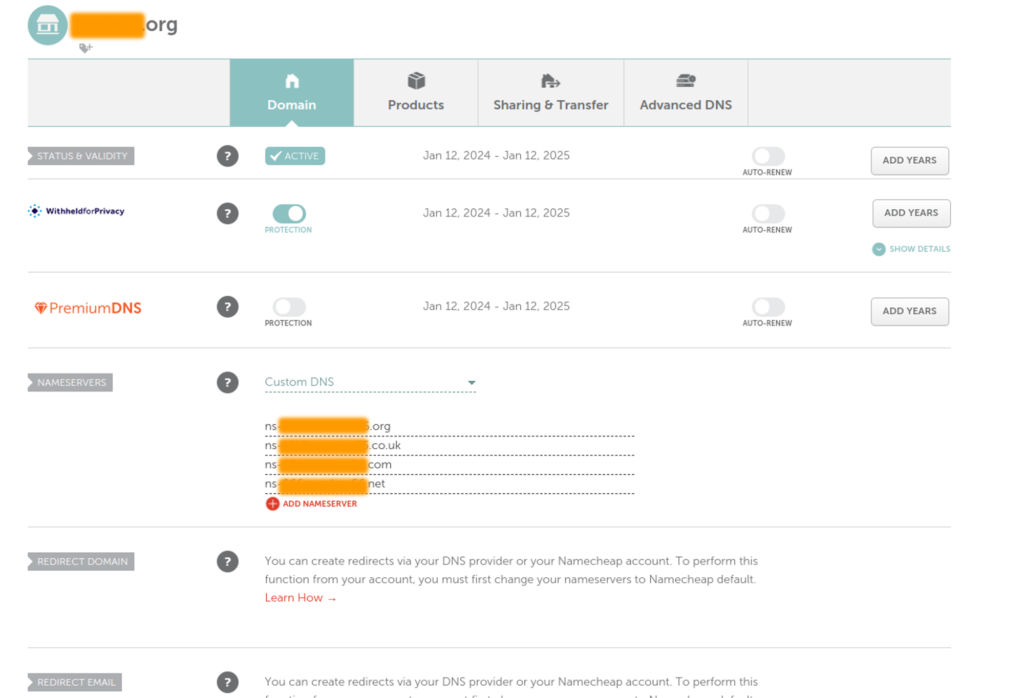Click Add Years for PremiumDNS
Image resolution: width=1024 pixels, height=698 pixels.
(x=909, y=311)
